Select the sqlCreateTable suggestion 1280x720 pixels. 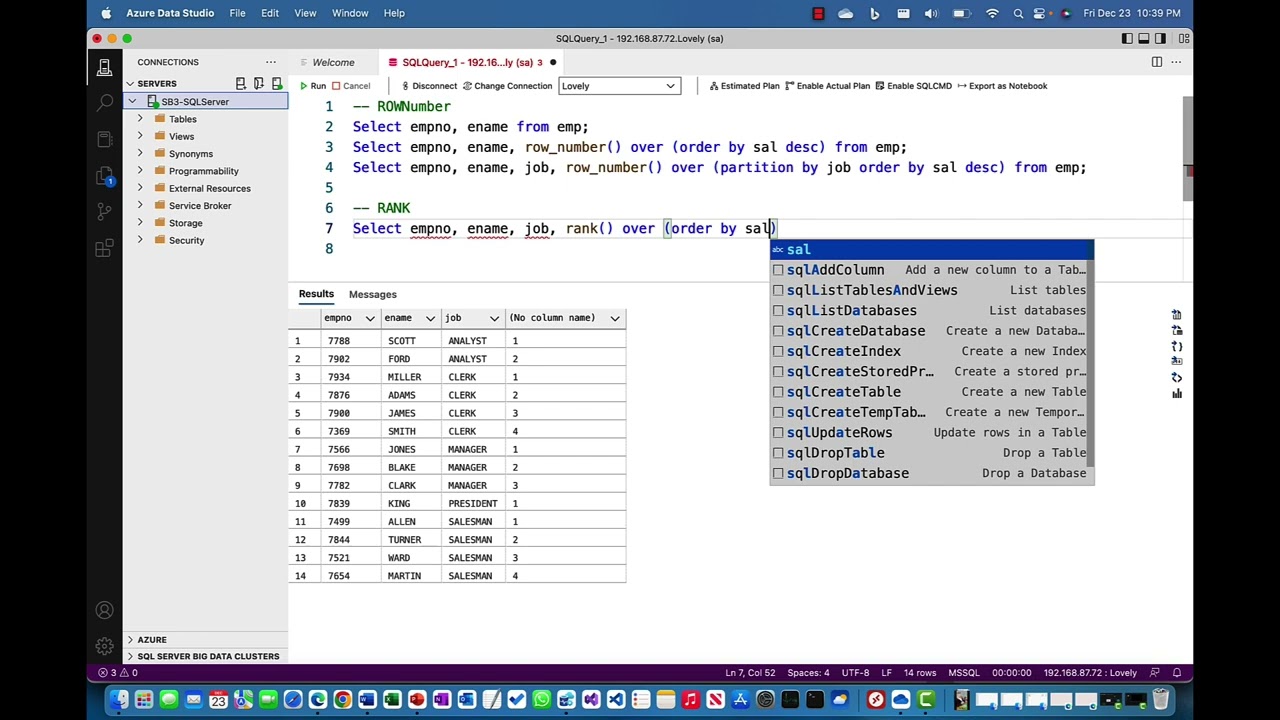pos(932,392)
